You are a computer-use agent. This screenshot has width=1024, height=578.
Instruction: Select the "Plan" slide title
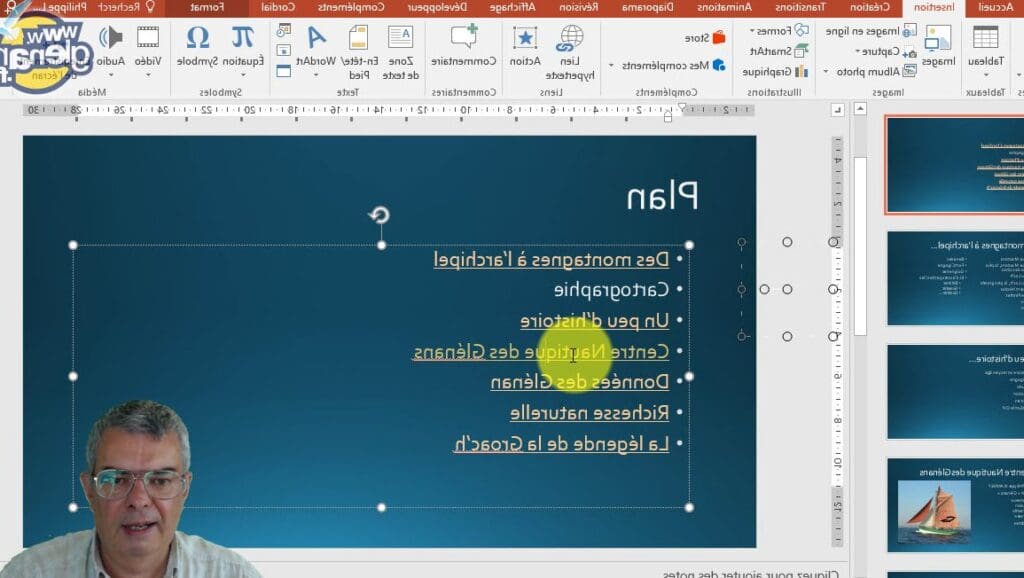click(662, 195)
